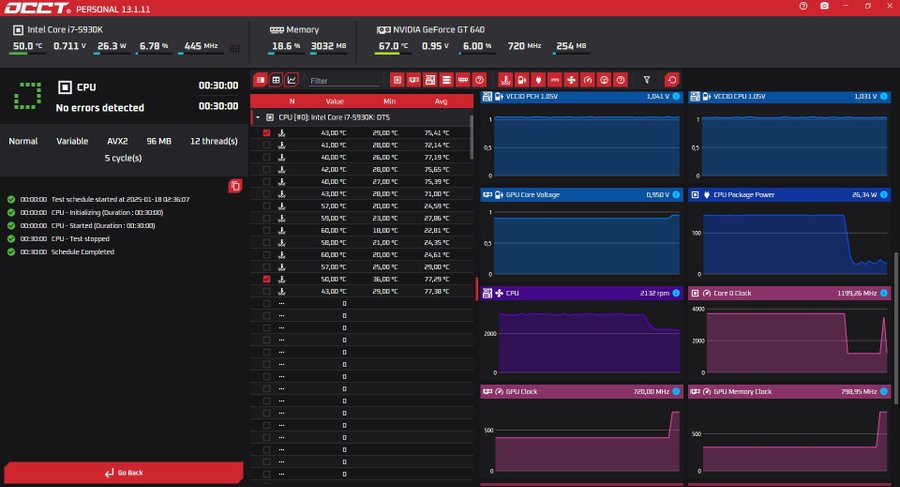Toggle the usage gauge sensor type icon

point(604,80)
